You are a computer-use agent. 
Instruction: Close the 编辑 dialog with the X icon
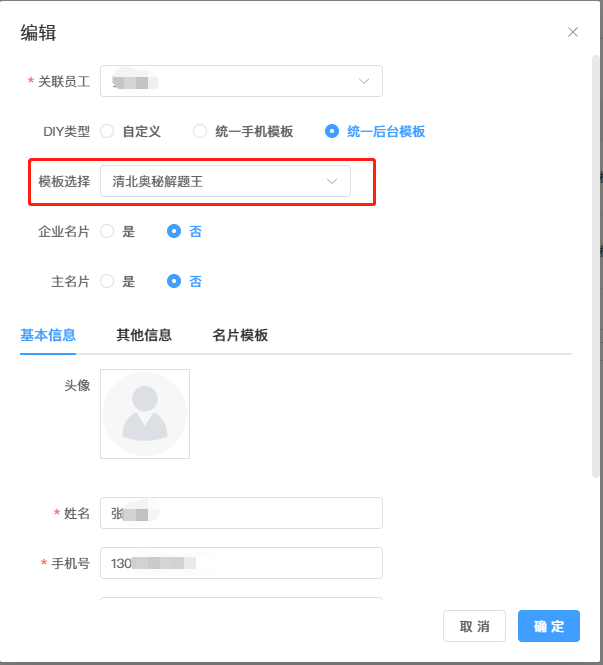pos(573,32)
